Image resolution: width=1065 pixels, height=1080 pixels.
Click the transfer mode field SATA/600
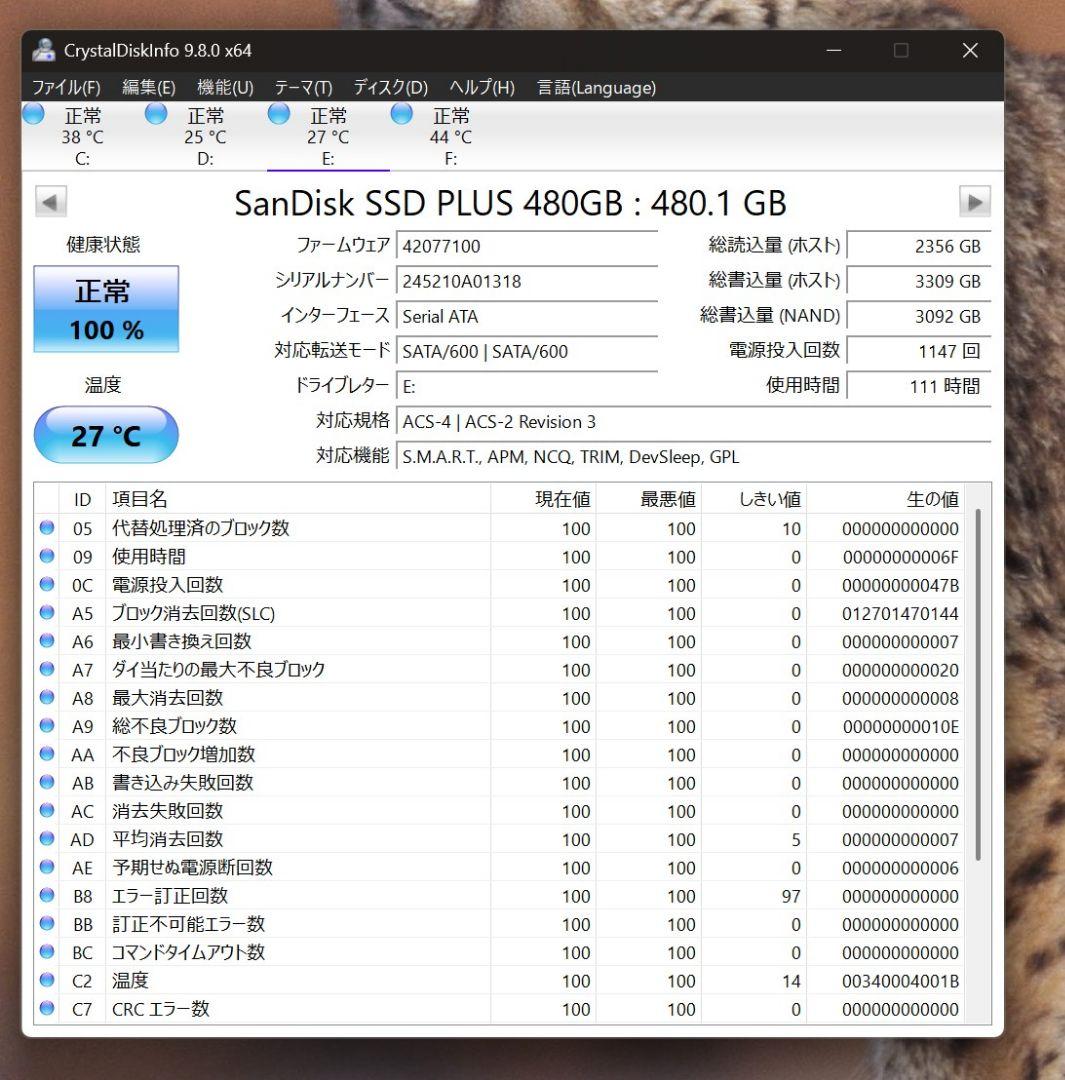[x=527, y=351]
